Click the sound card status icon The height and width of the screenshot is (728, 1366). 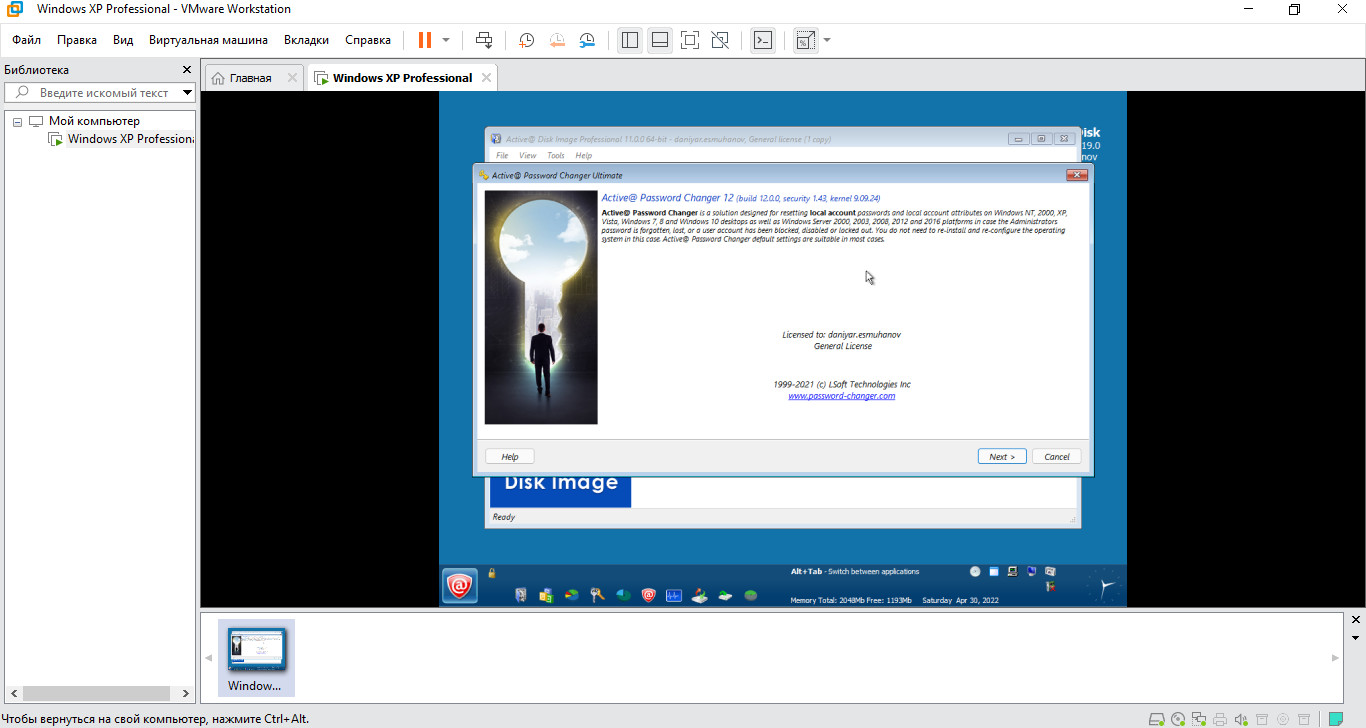[x=1241, y=718]
